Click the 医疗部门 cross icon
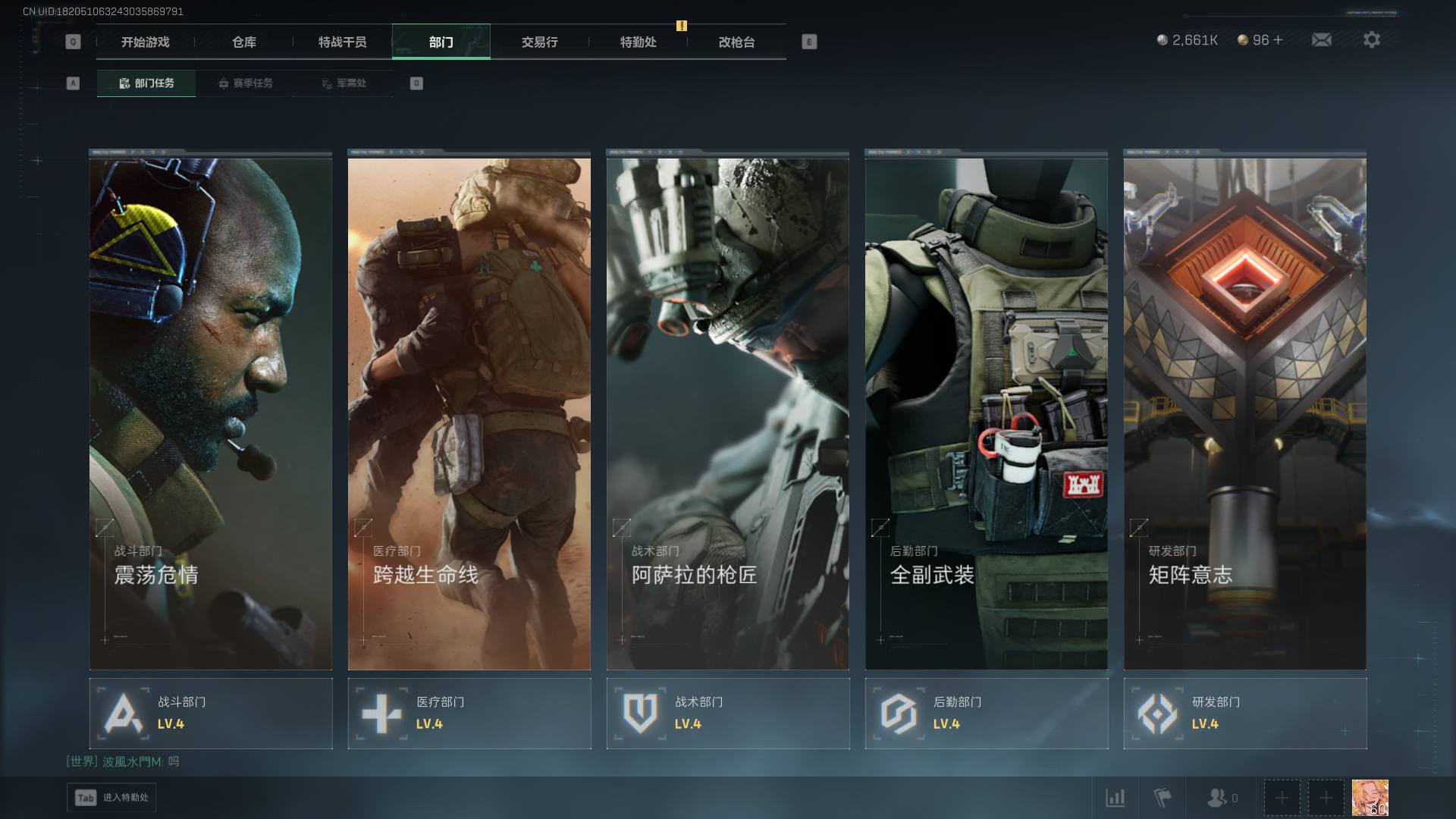Viewport: 1456px width, 819px height. [x=381, y=714]
